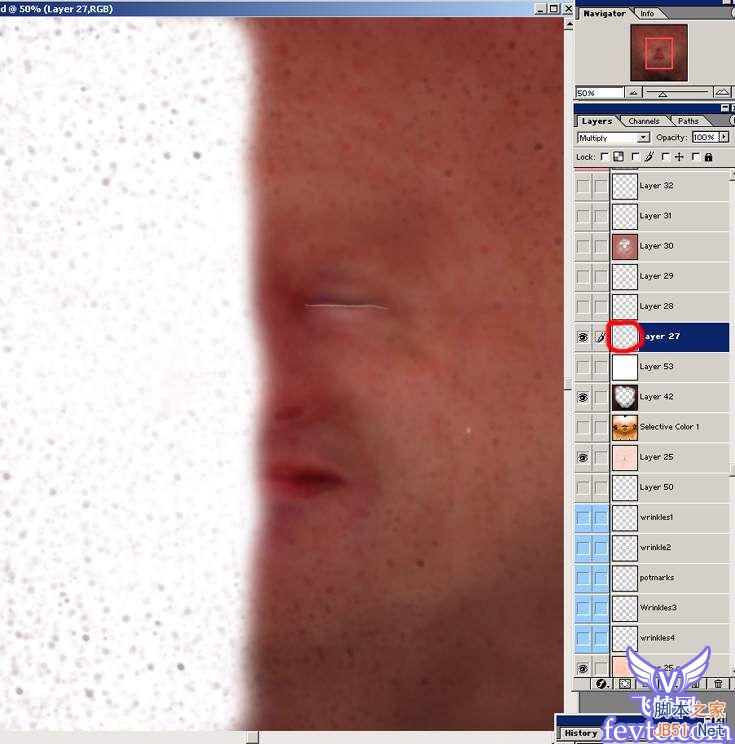
Task: Switch to the Navigator tab
Action: click(604, 13)
